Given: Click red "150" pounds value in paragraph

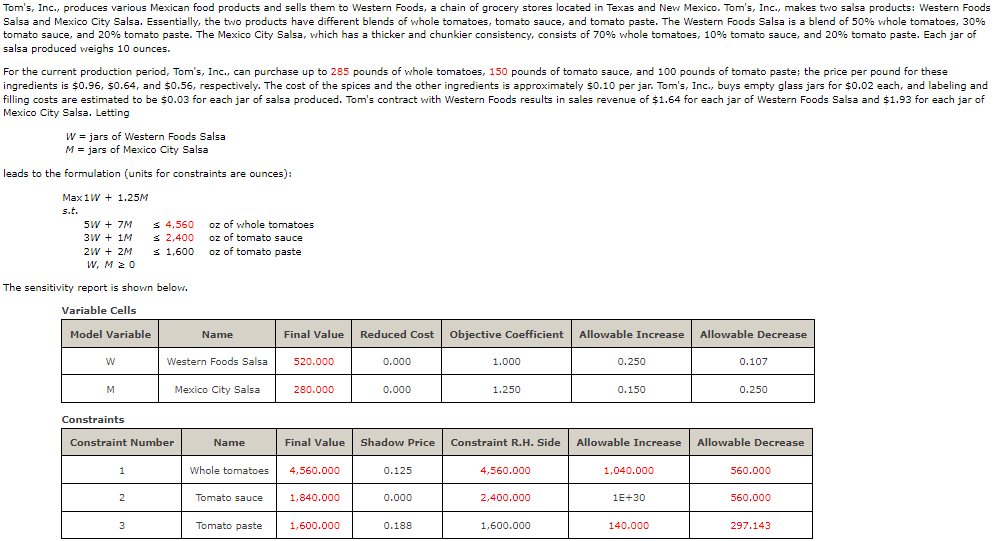Looking at the screenshot, I should point(498,71).
